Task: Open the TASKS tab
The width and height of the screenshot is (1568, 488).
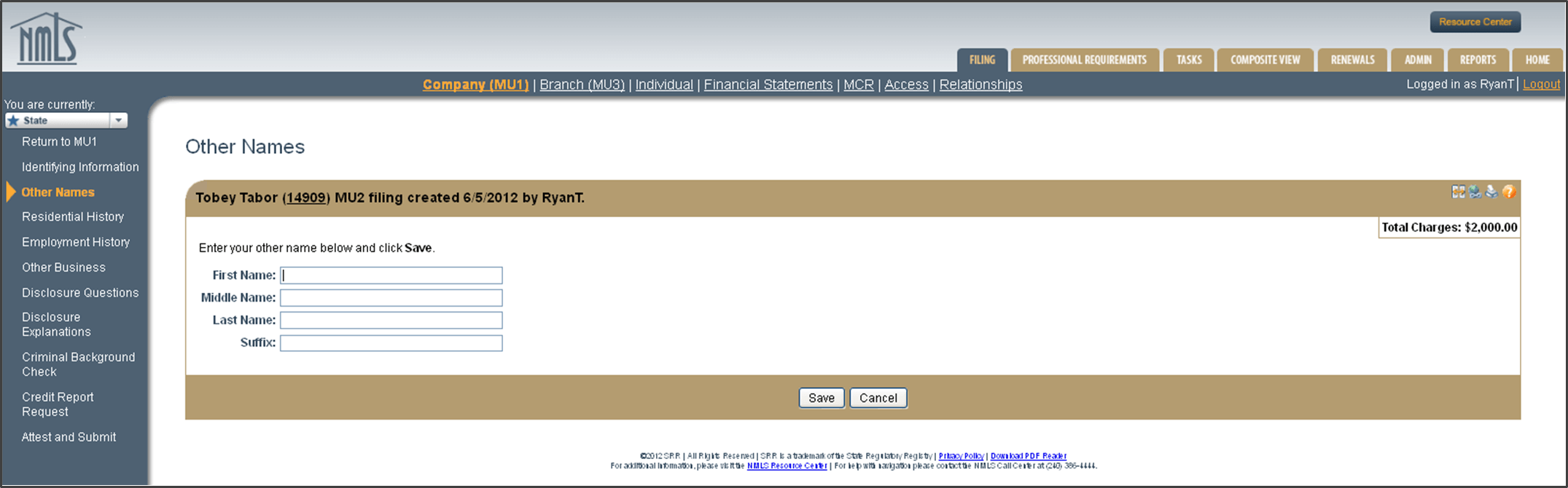Action: 1189,60
